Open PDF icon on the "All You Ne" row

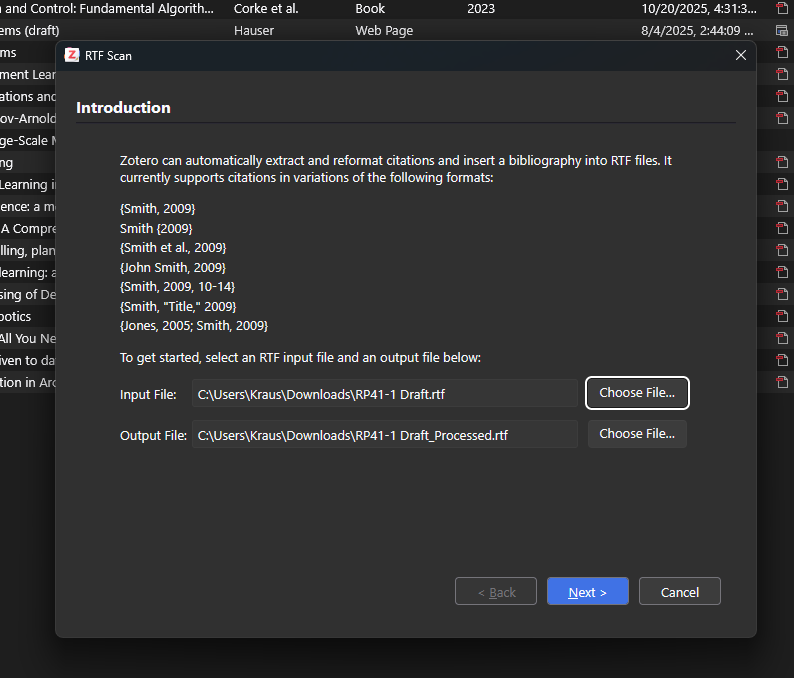[x=782, y=338]
